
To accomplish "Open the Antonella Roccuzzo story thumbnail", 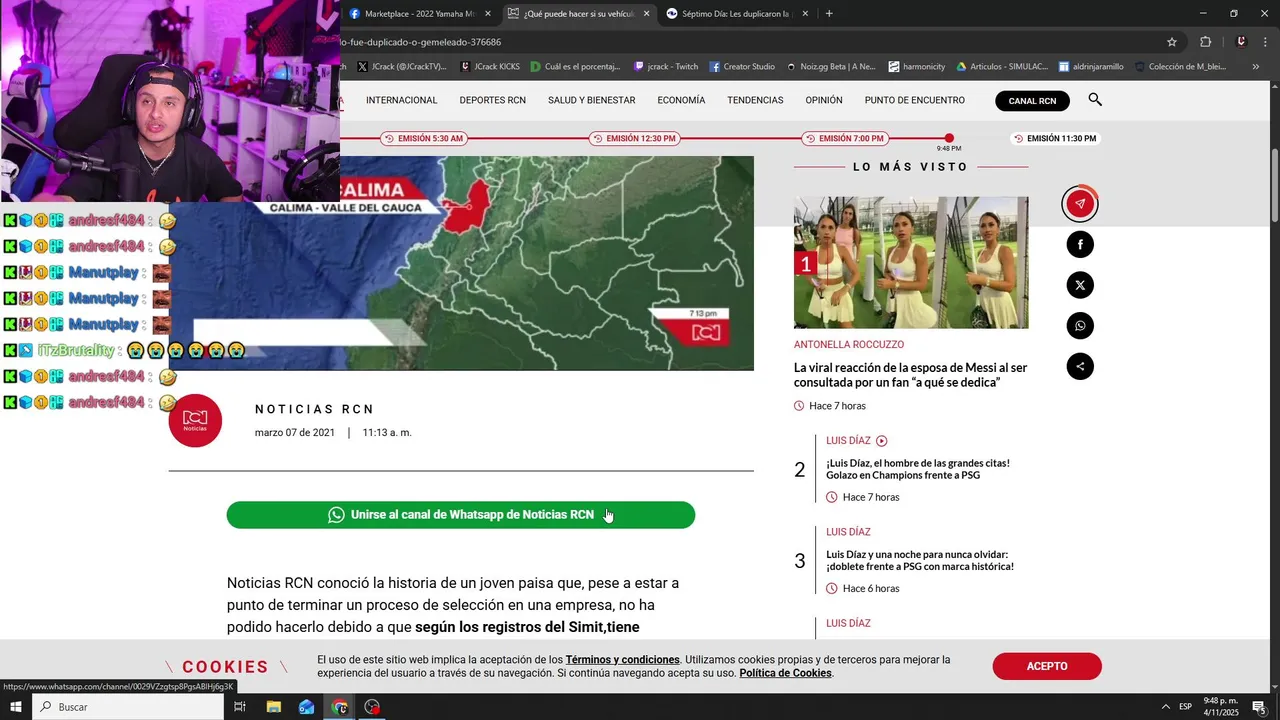I will [x=911, y=262].
